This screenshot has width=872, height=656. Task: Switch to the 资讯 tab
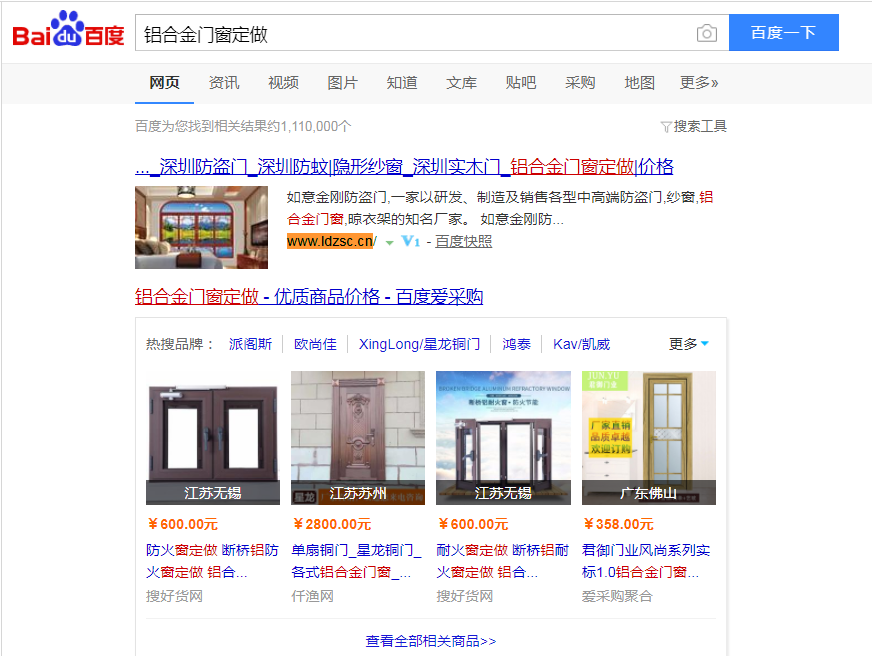click(x=224, y=83)
